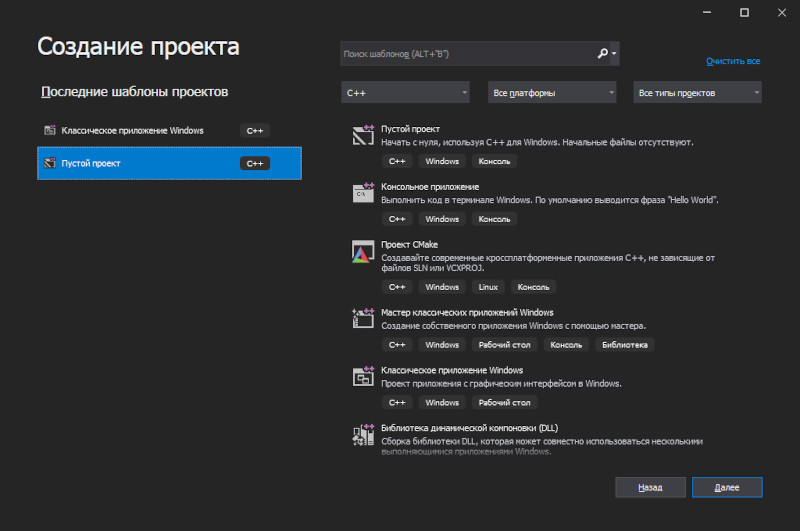Click the C++ badge on recent Пустой проект

click(255, 163)
